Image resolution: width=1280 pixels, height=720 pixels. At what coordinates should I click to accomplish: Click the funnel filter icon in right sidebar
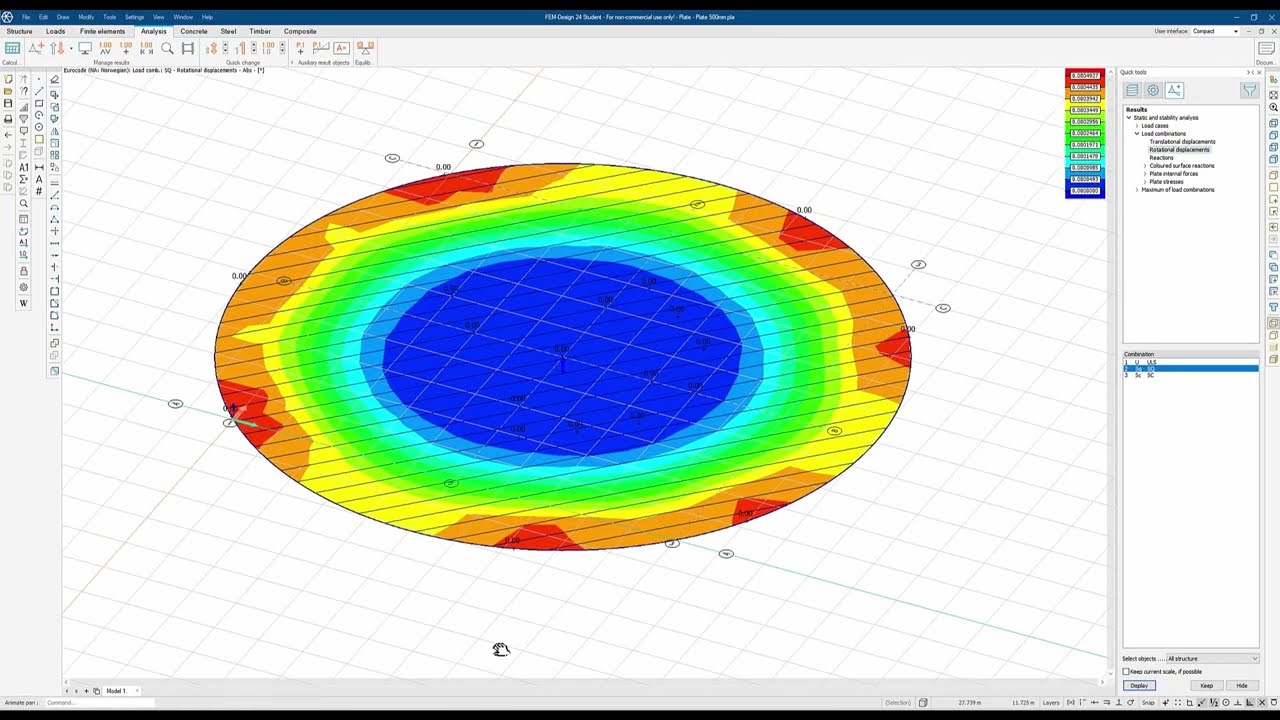1273,307
